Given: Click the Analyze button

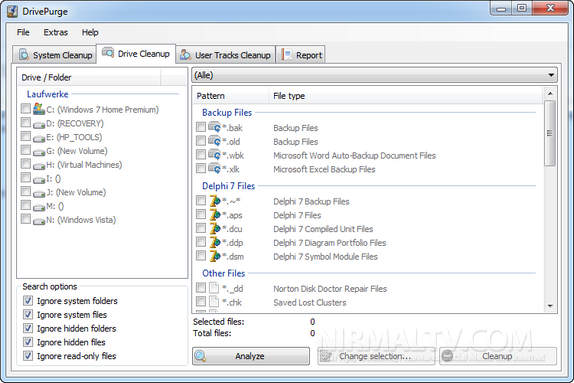Looking at the screenshot, I should point(251,356).
